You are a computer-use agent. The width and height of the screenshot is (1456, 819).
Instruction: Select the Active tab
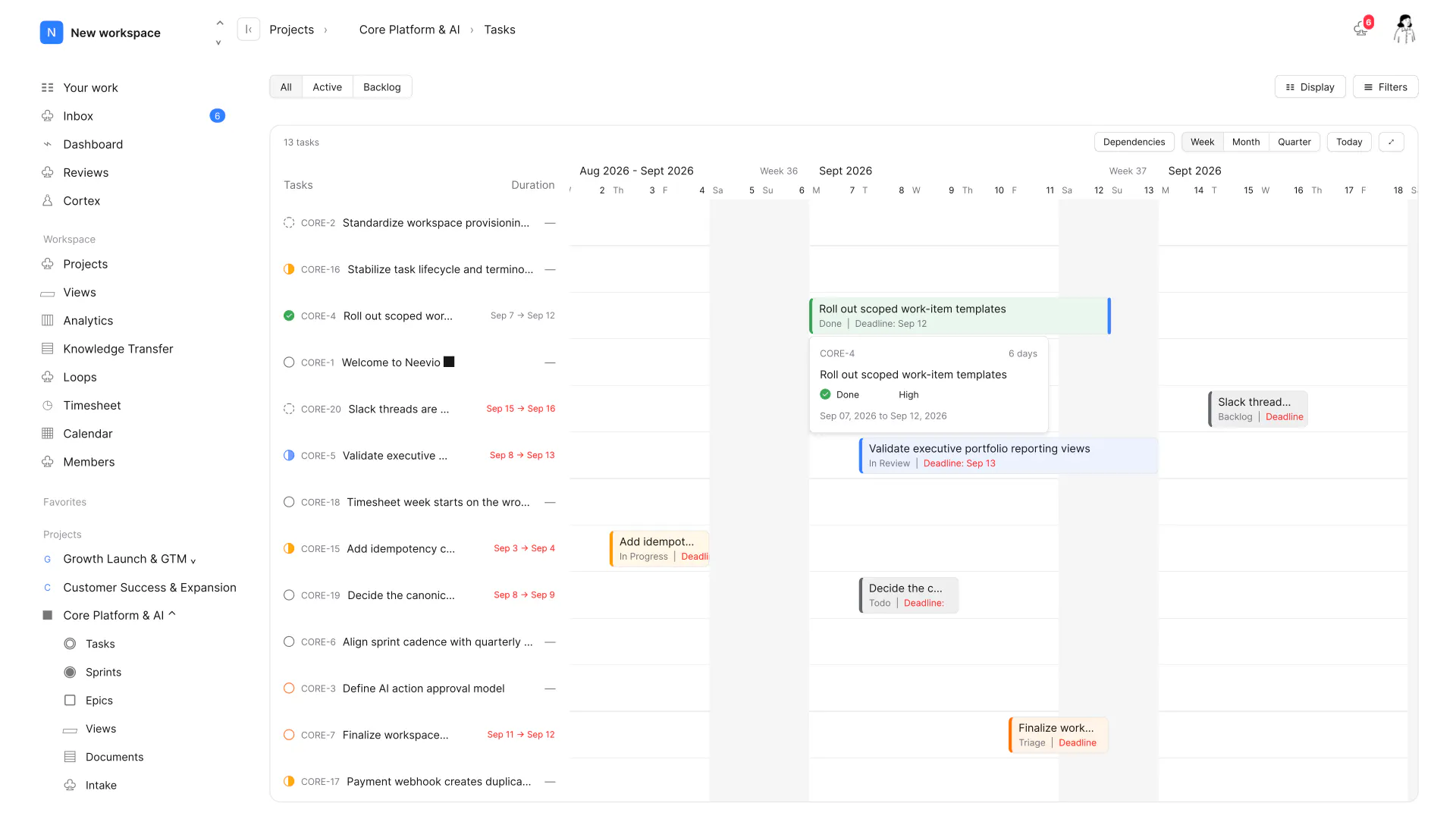(x=327, y=87)
